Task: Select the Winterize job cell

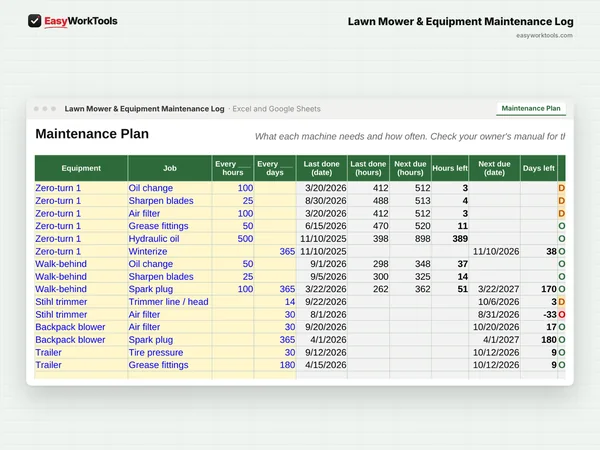Action: tap(170, 251)
